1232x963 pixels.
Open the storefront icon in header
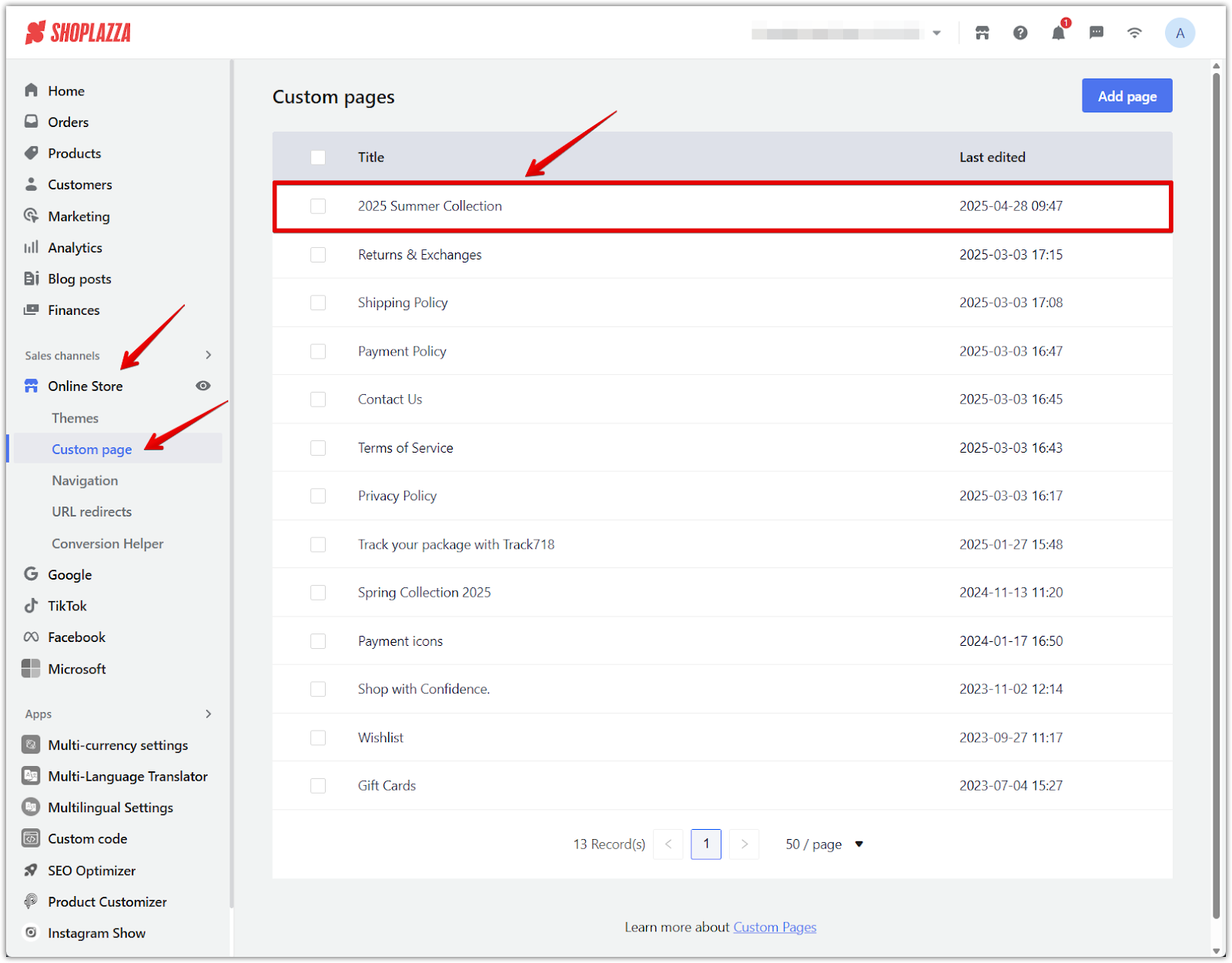pyautogui.click(x=982, y=33)
